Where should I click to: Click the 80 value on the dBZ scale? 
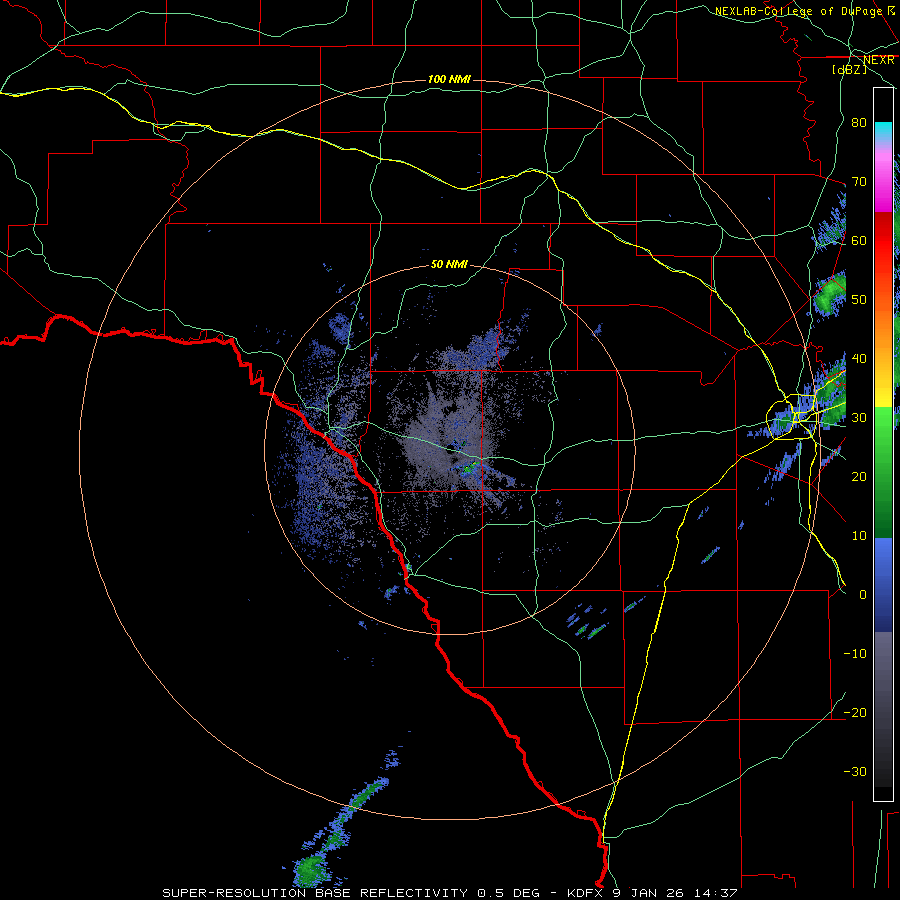point(859,122)
